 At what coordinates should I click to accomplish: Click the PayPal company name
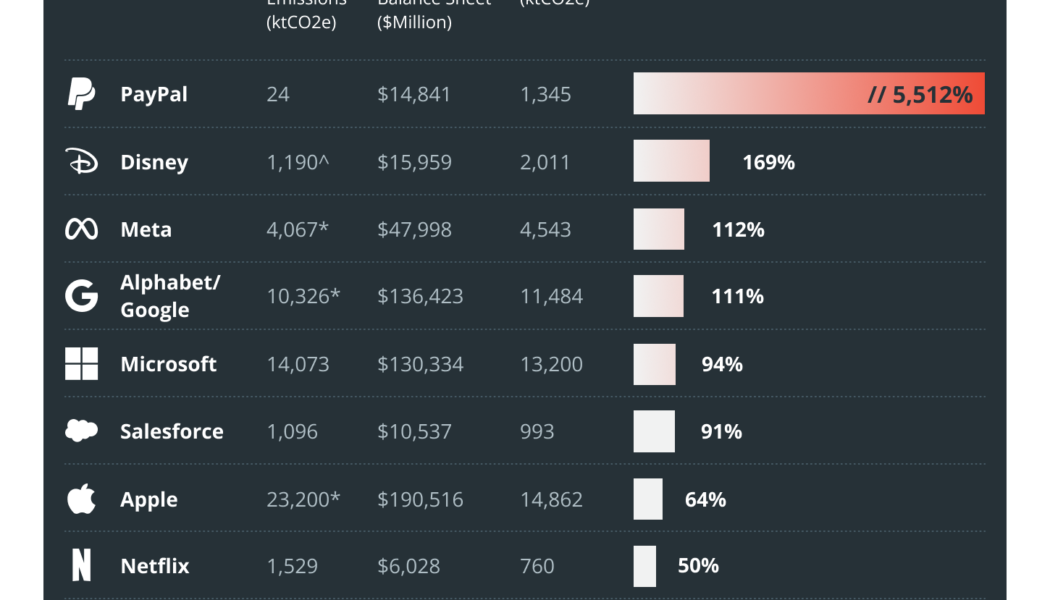tap(154, 94)
